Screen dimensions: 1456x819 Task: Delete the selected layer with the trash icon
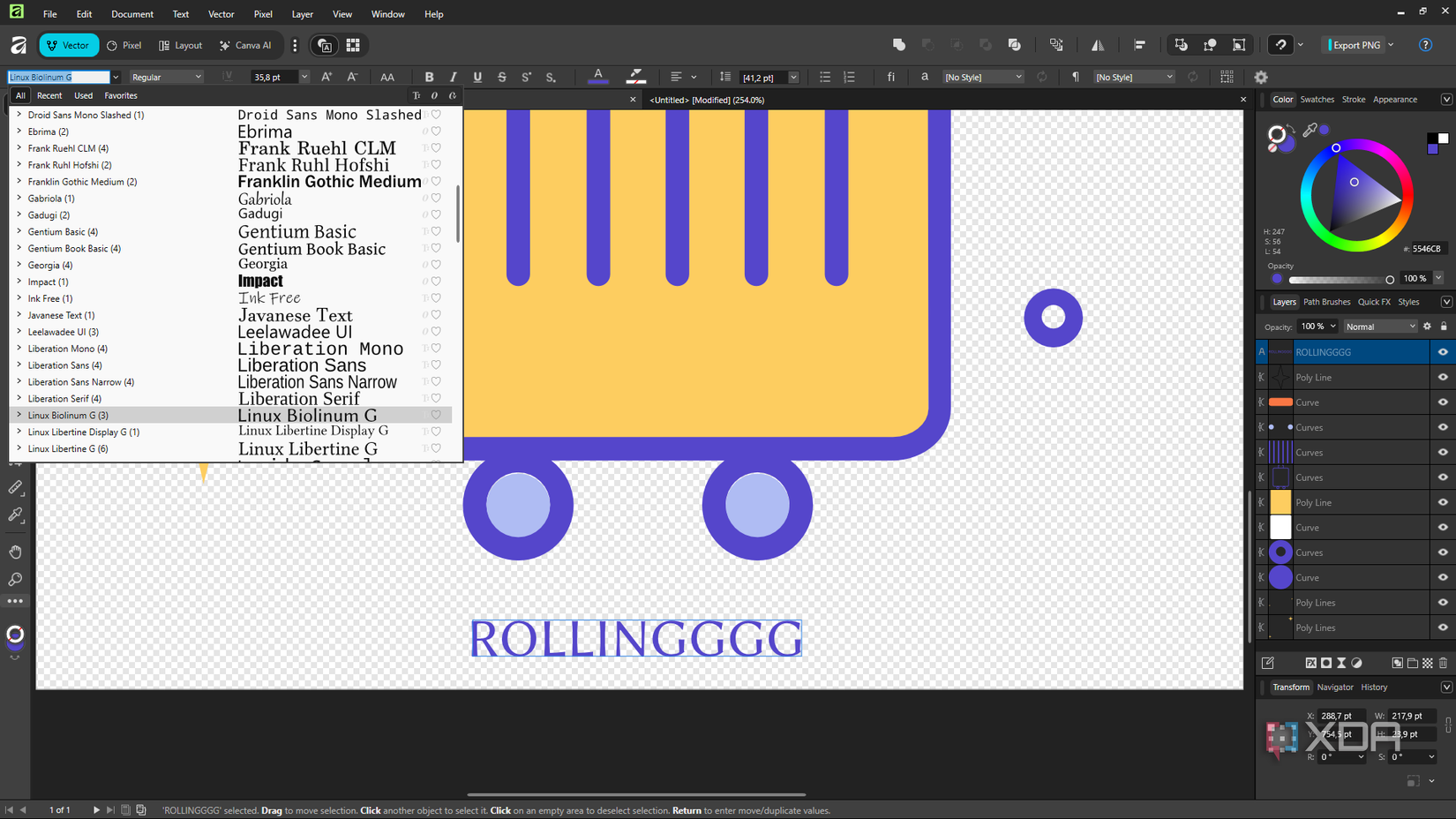click(x=1445, y=663)
